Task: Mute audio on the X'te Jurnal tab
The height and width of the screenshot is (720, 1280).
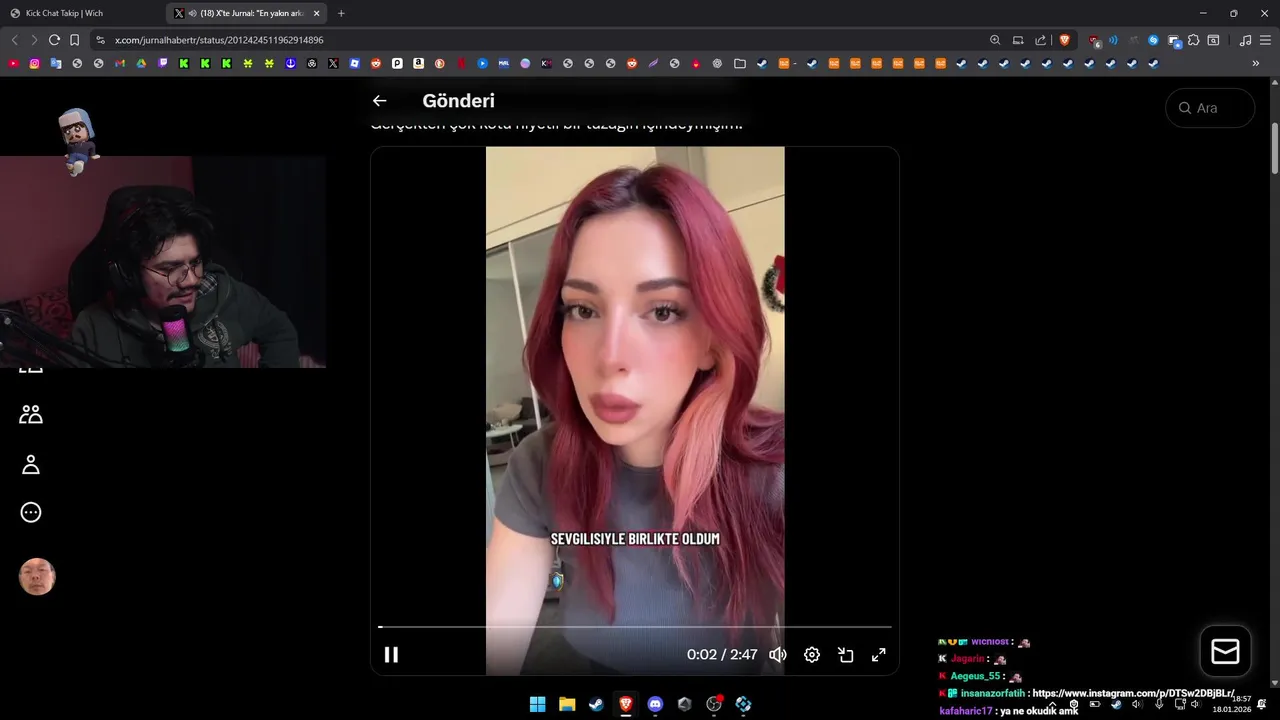Action: tap(192, 13)
